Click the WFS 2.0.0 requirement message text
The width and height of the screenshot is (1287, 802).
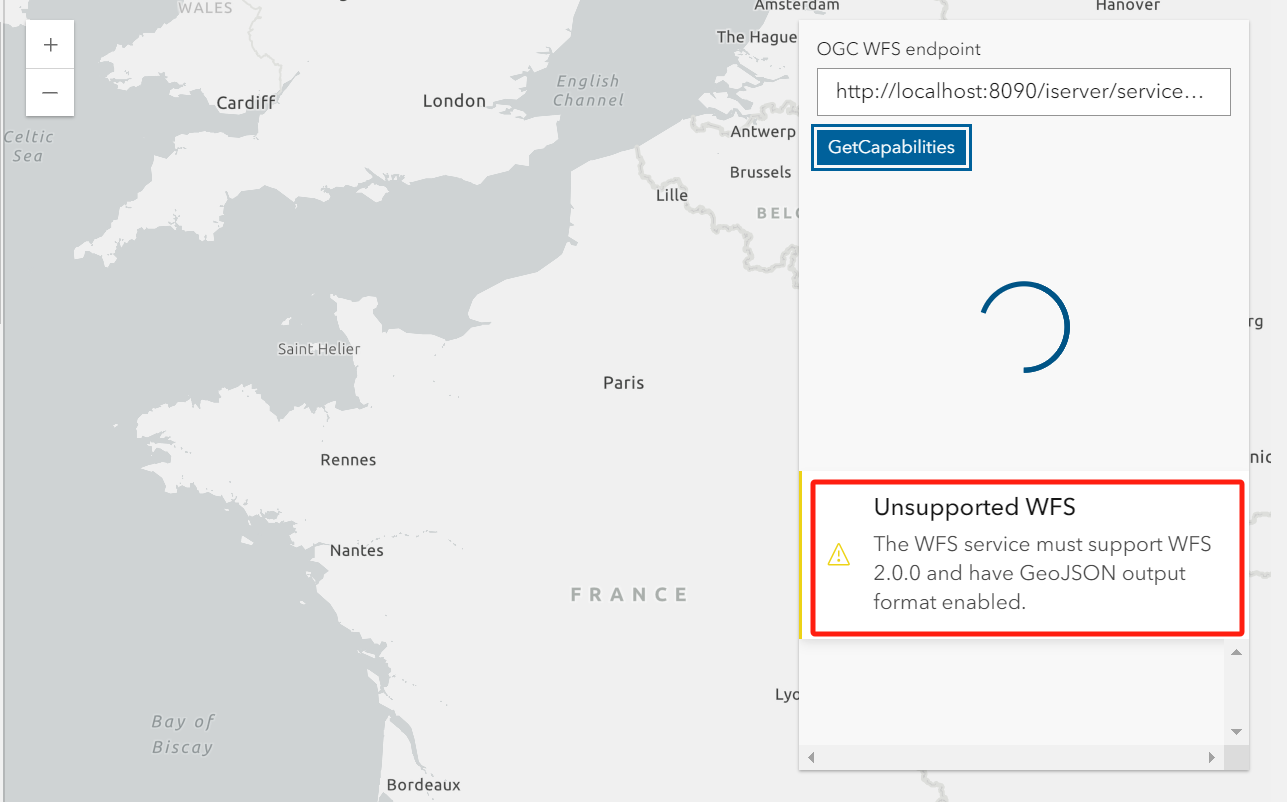[x=1042, y=573]
